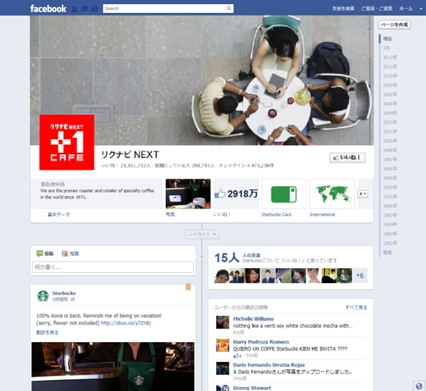Open Michelle Williams profile link
The height and width of the screenshot is (391, 426).
253,319
